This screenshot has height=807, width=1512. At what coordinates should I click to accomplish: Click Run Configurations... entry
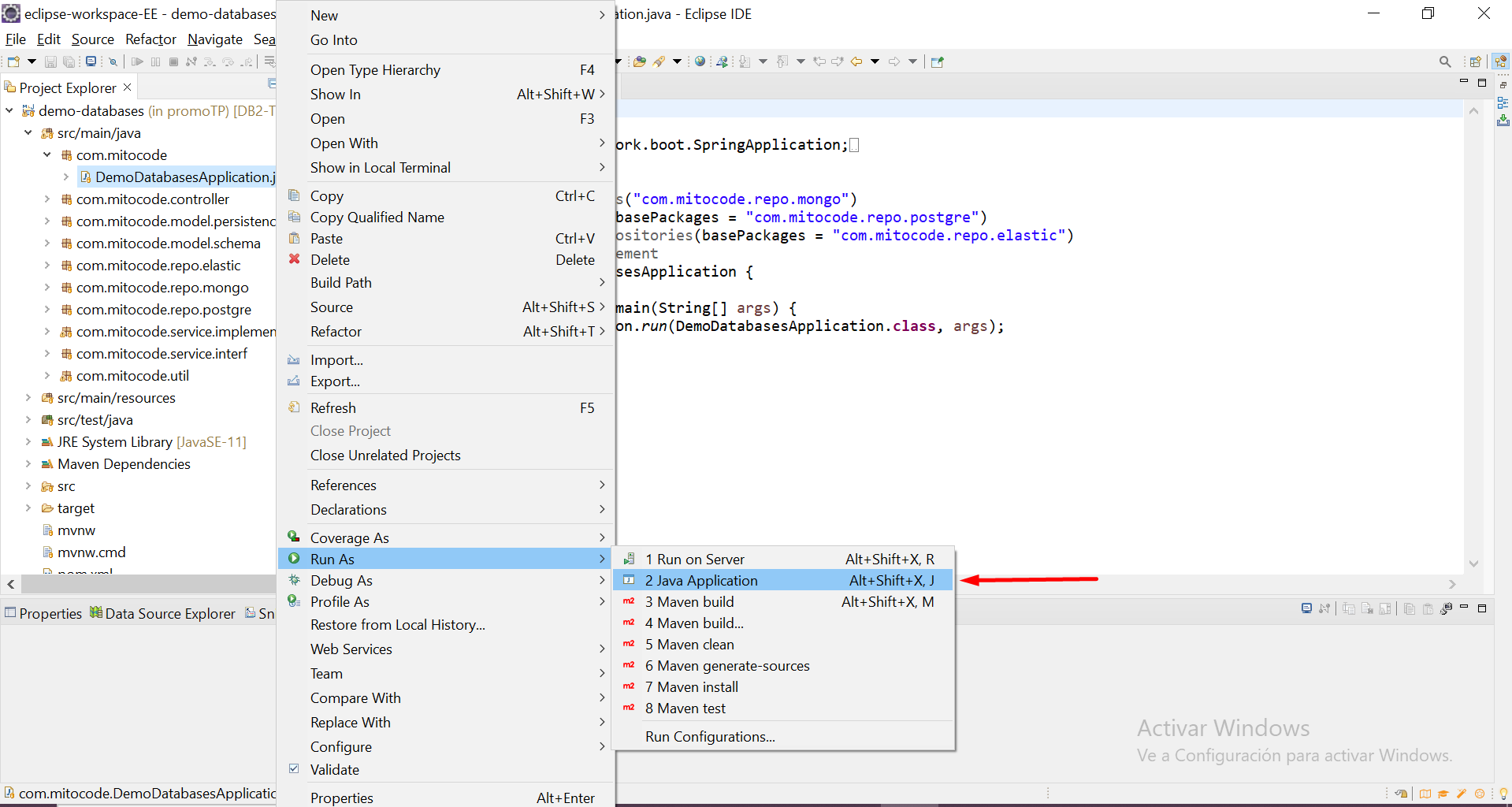click(x=784, y=736)
